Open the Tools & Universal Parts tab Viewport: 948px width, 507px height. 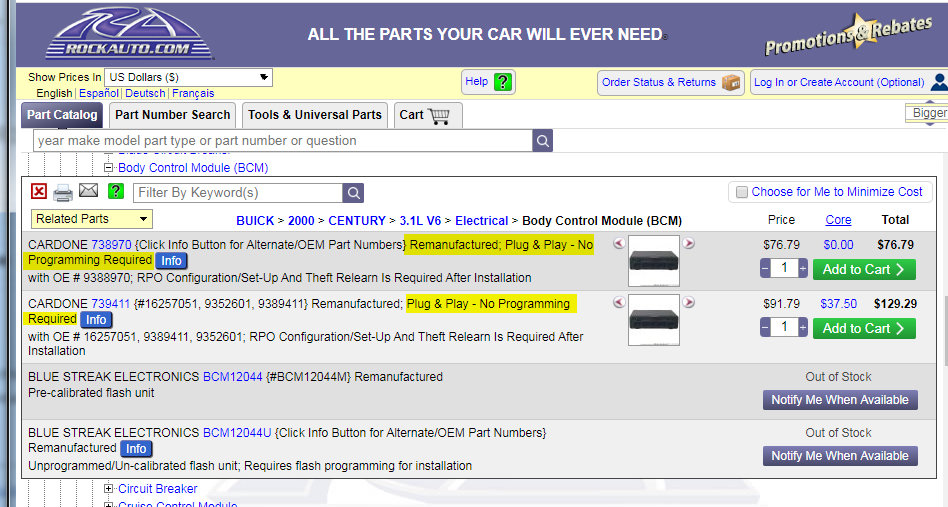click(315, 115)
